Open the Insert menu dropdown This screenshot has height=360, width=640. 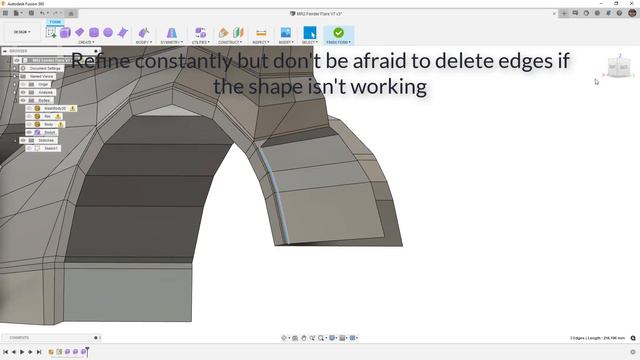click(286, 42)
